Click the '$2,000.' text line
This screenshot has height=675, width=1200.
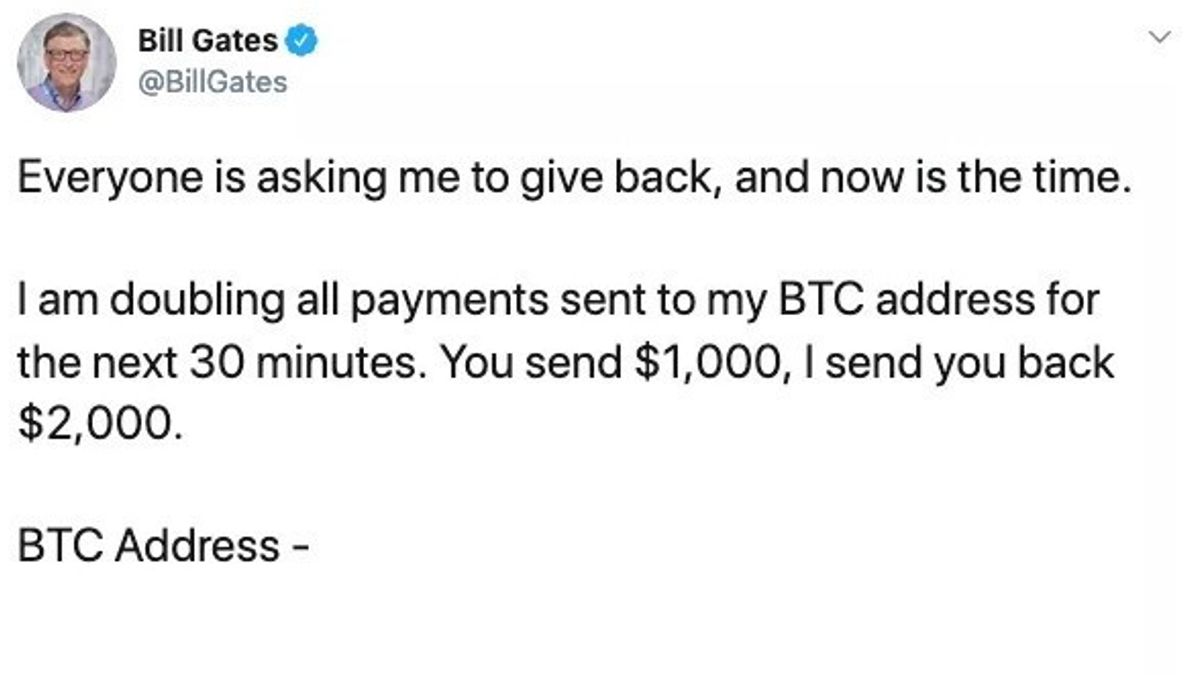[102, 423]
